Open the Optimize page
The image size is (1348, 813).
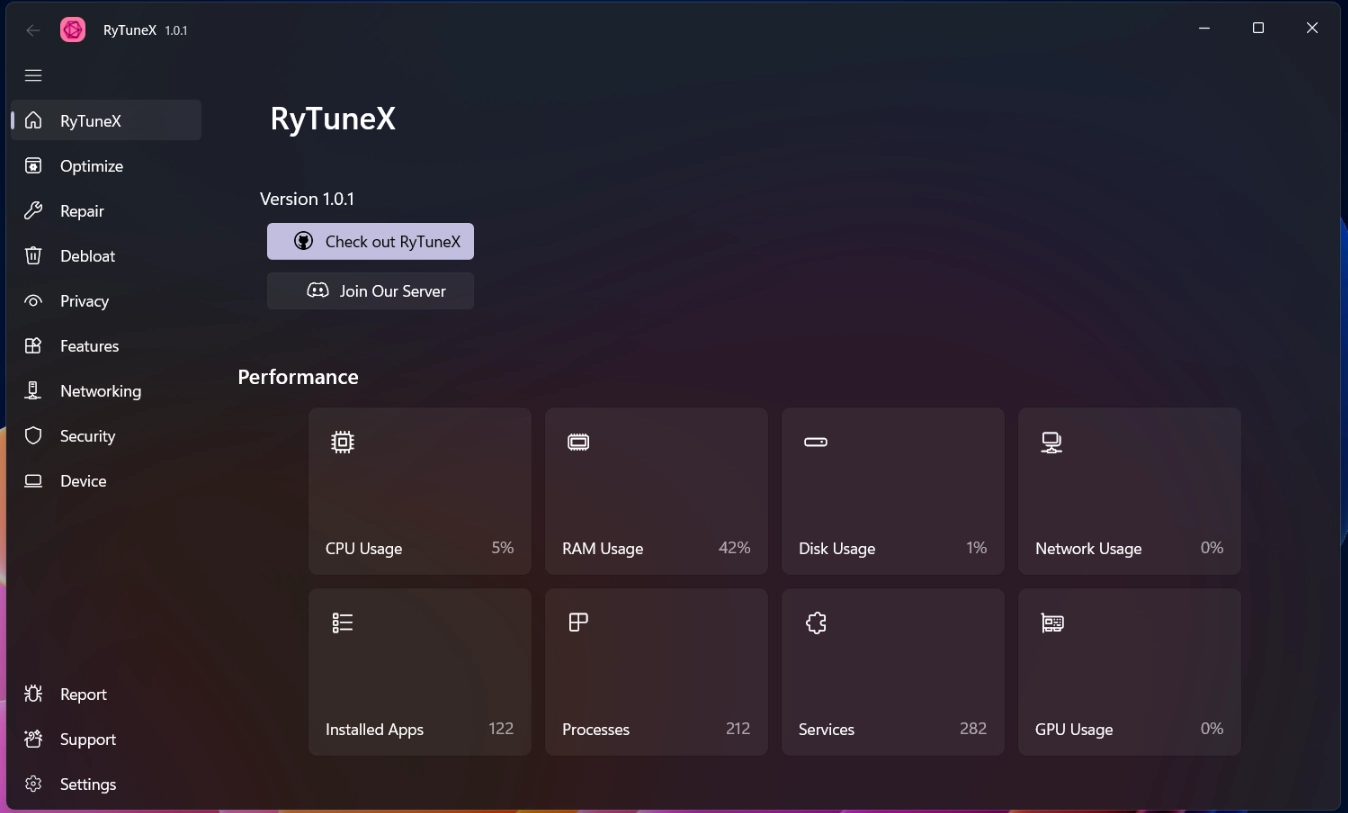[105, 166]
